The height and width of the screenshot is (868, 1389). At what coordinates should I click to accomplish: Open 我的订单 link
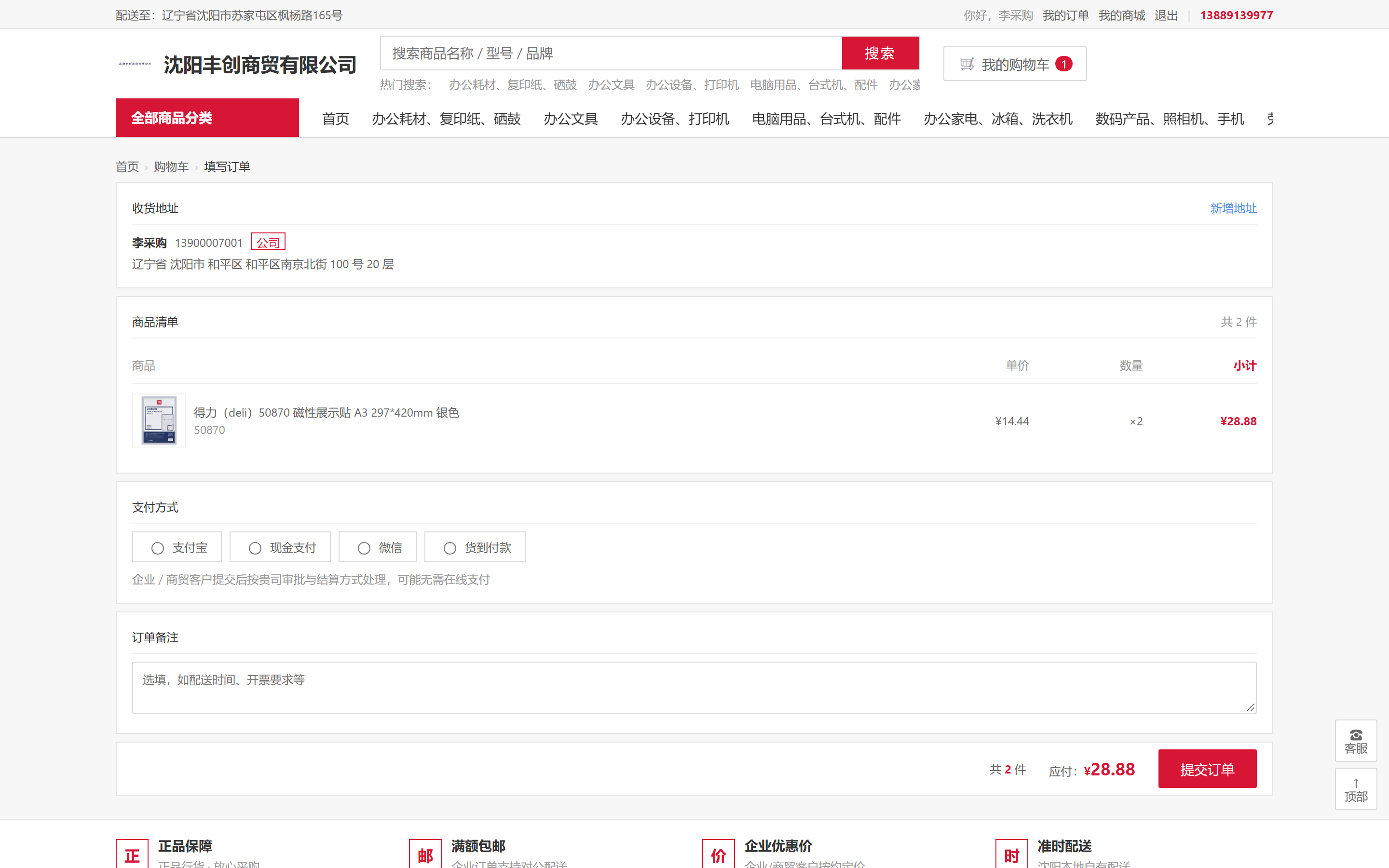1066,15
